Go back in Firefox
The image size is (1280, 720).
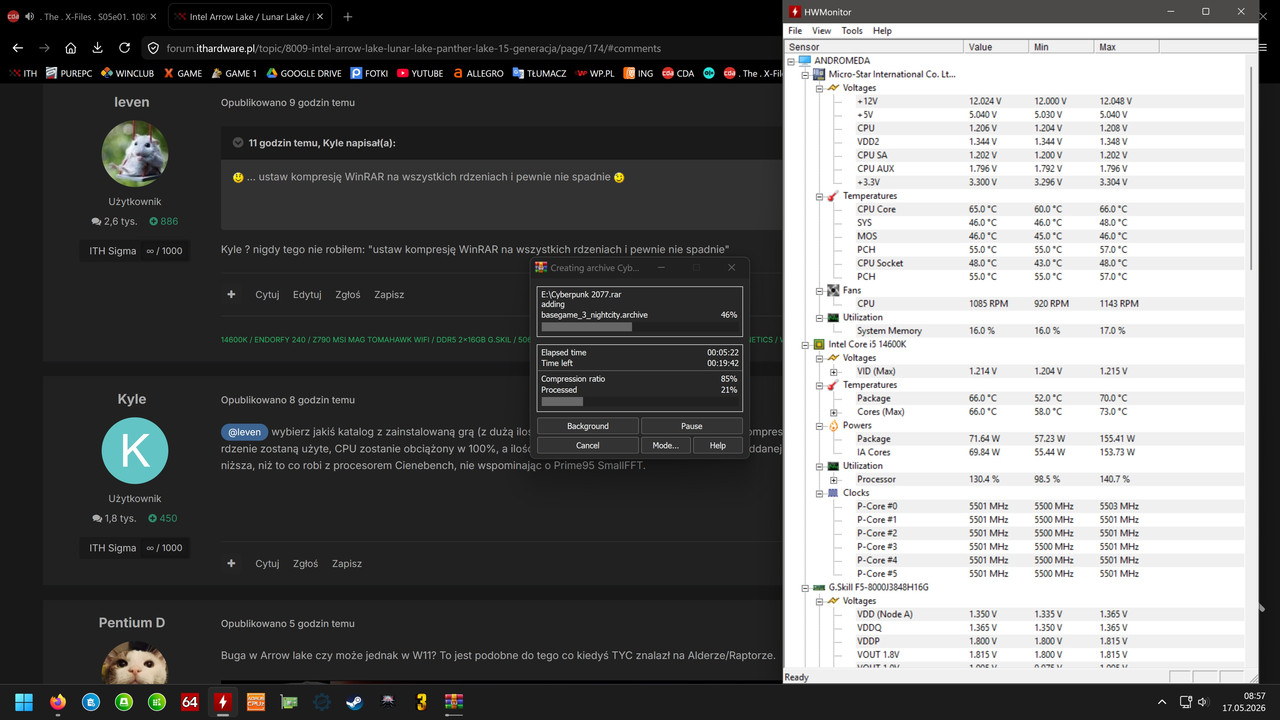(x=18, y=48)
